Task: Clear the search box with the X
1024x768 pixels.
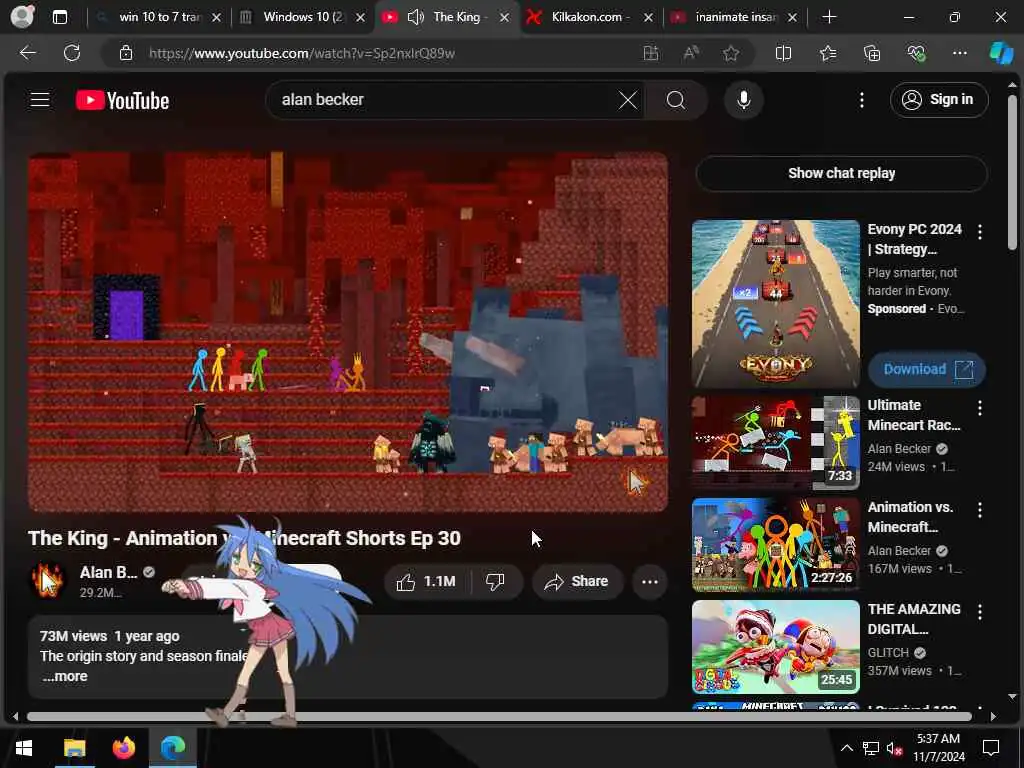Action: [x=628, y=100]
